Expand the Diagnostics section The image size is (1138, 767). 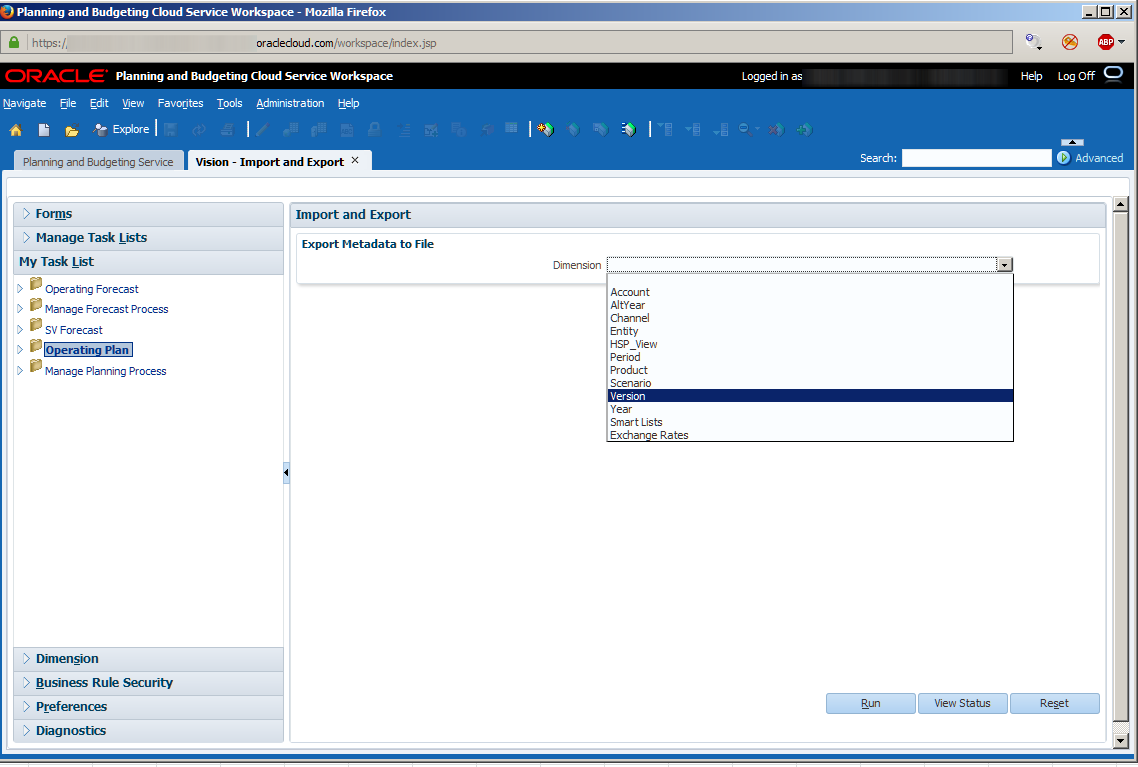(x=26, y=730)
